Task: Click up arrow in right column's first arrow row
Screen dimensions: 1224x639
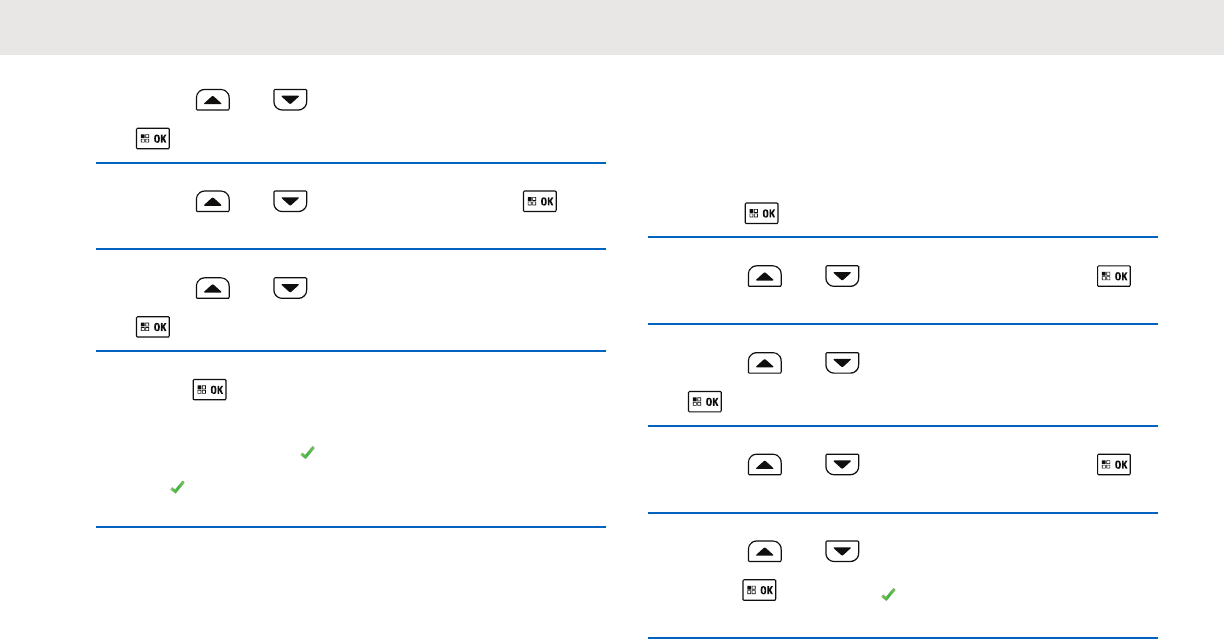Action: coord(764,277)
